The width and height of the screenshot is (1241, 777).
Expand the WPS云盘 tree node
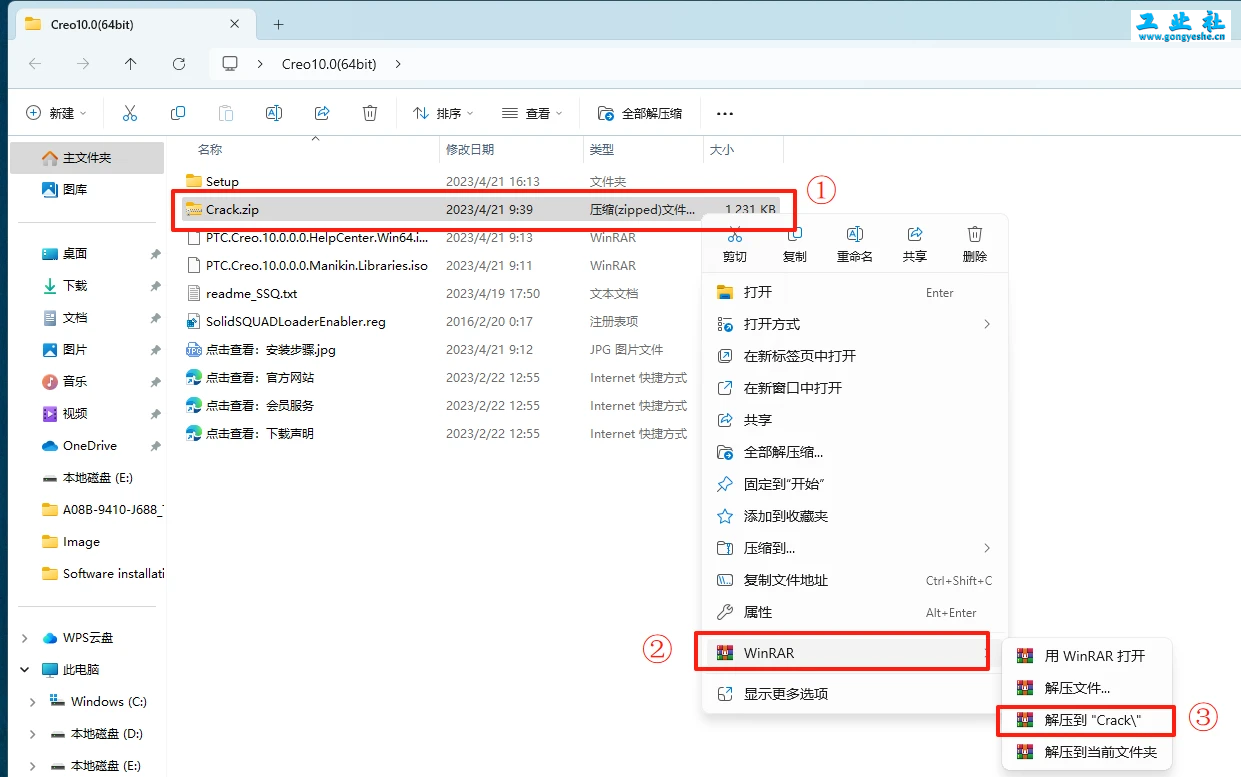tap(27, 638)
